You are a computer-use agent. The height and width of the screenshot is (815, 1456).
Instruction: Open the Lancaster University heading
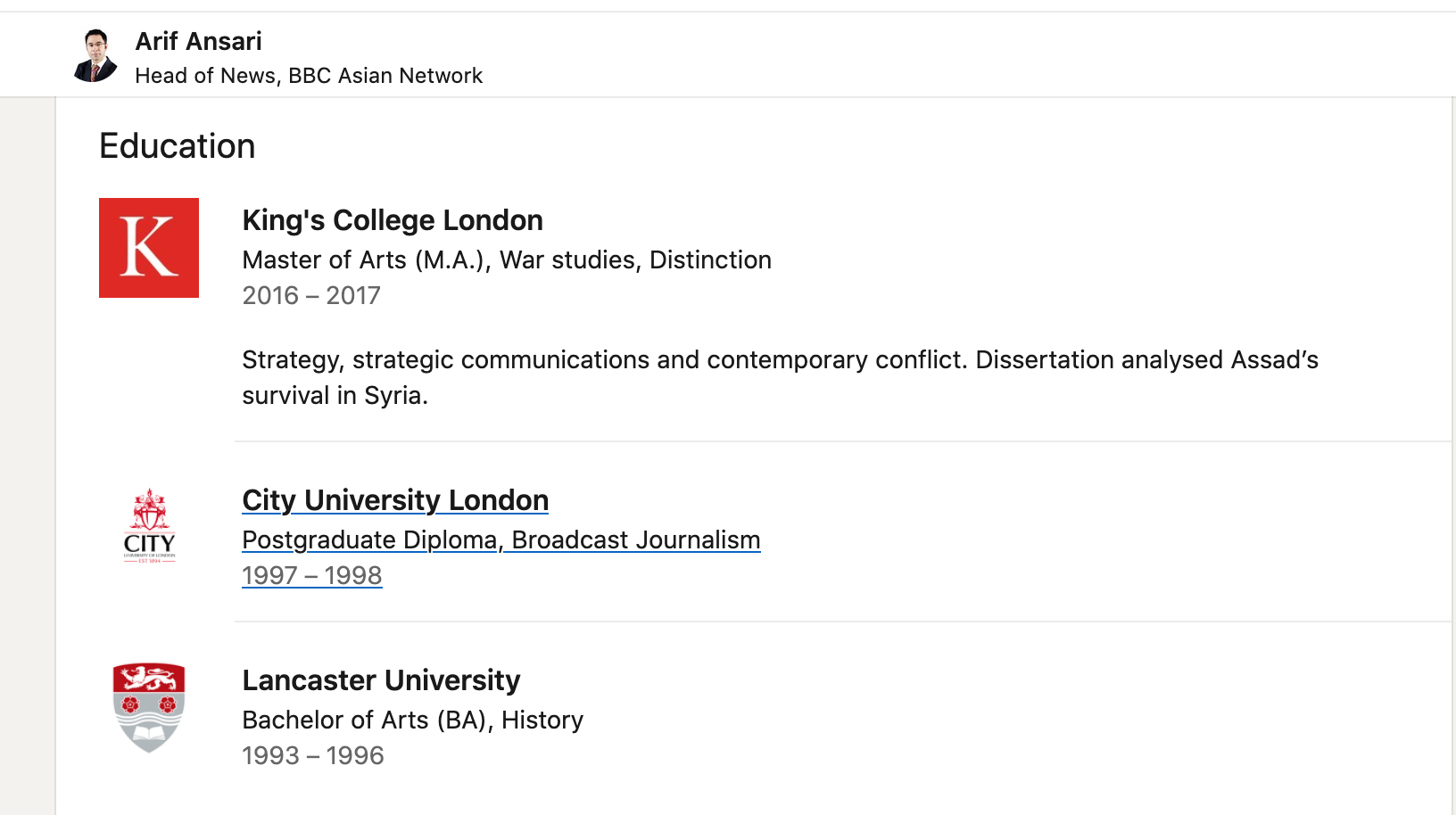(x=381, y=680)
